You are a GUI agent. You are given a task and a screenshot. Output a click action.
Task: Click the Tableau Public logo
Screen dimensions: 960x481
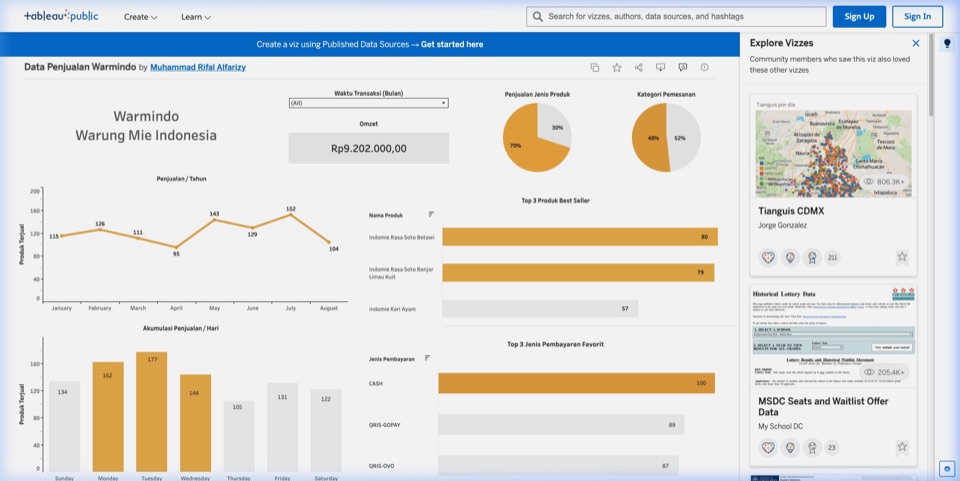(x=61, y=17)
